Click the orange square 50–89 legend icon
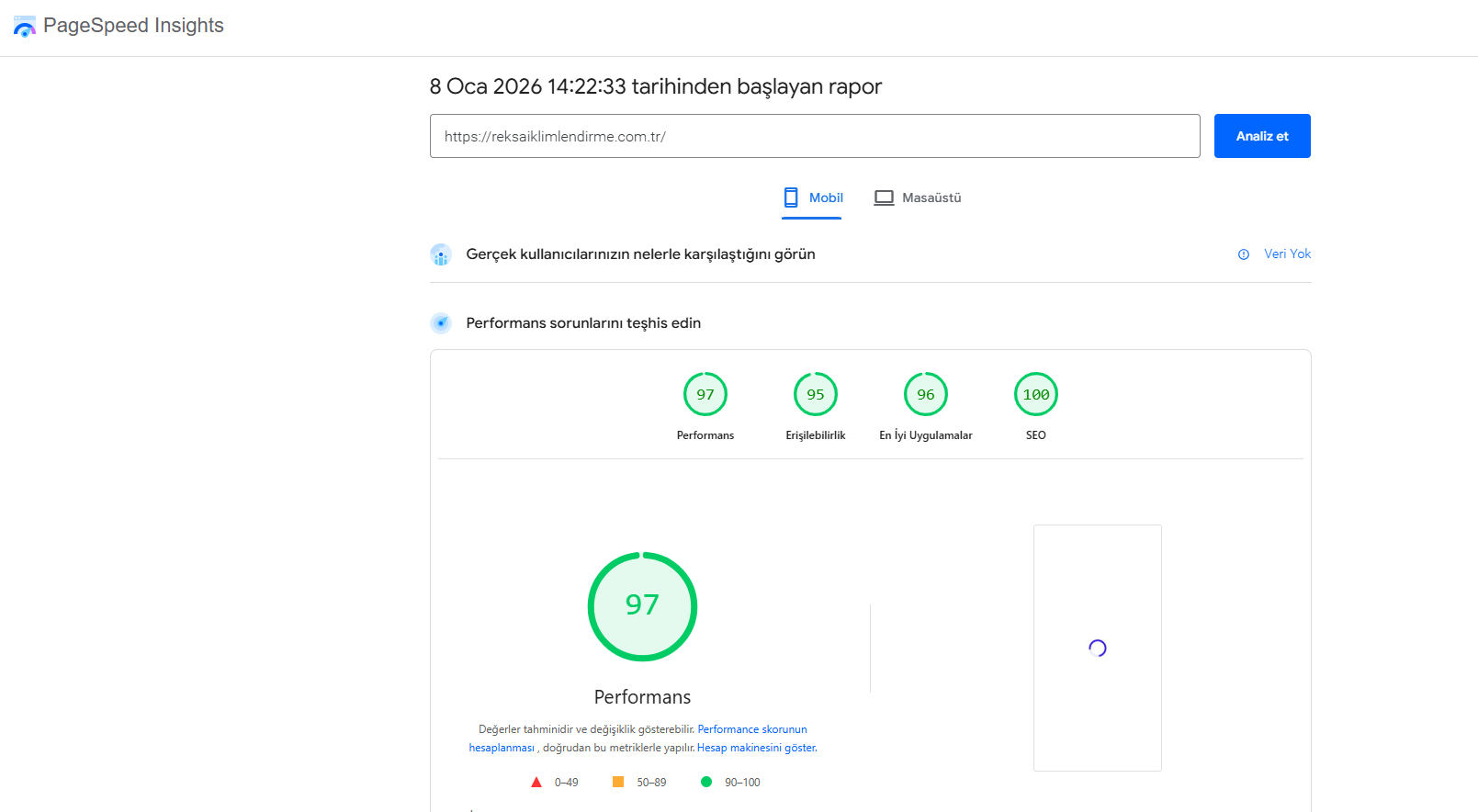Image resolution: width=1478 pixels, height=812 pixels. coord(618,782)
